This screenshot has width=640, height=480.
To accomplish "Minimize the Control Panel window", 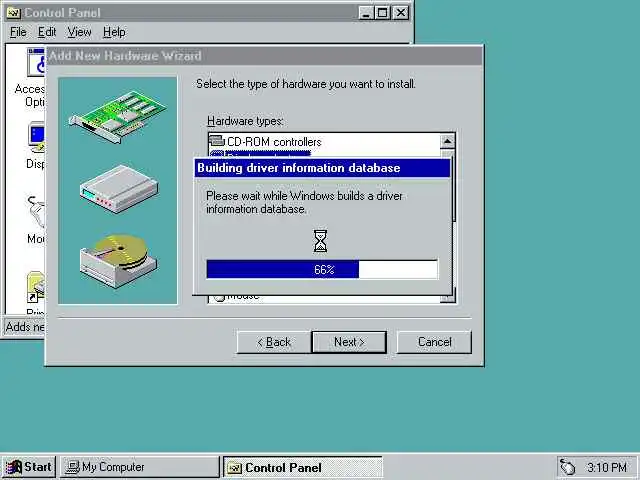I will [x=366, y=13].
